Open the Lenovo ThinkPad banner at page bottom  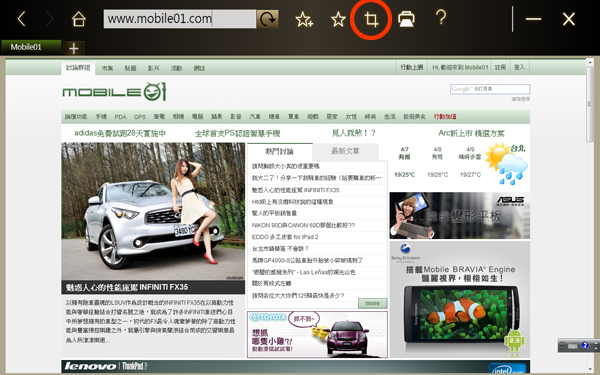(x=295, y=367)
